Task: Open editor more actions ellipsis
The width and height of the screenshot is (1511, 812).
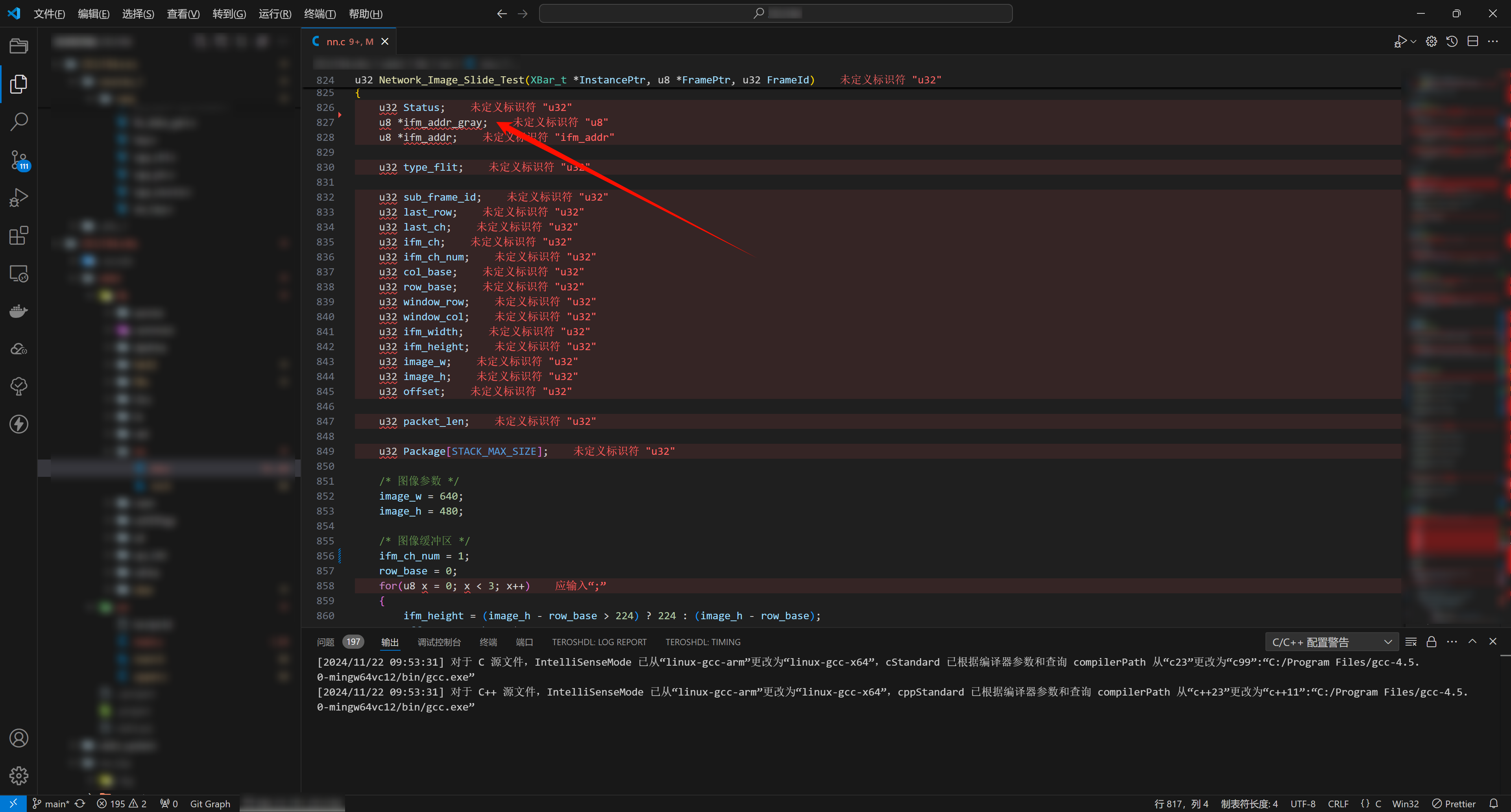Action: coord(1493,41)
